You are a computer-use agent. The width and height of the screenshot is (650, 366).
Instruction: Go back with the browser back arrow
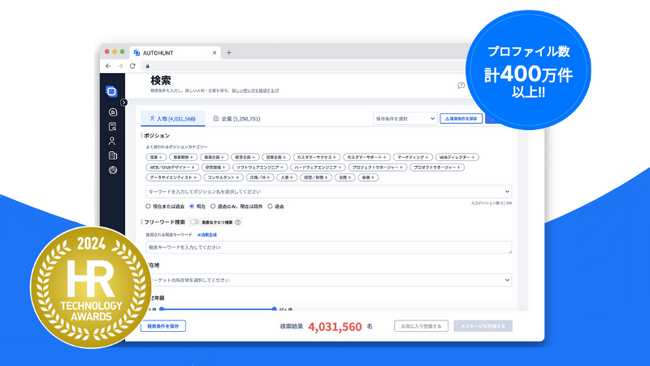tap(108, 66)
